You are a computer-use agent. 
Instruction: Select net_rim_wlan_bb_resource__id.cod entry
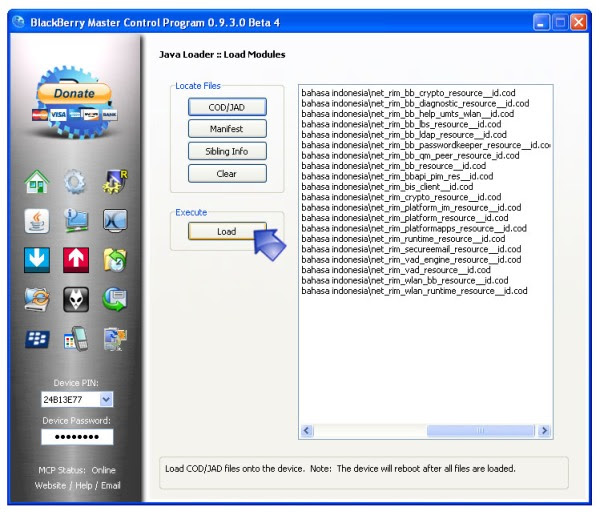coord(404,280)
